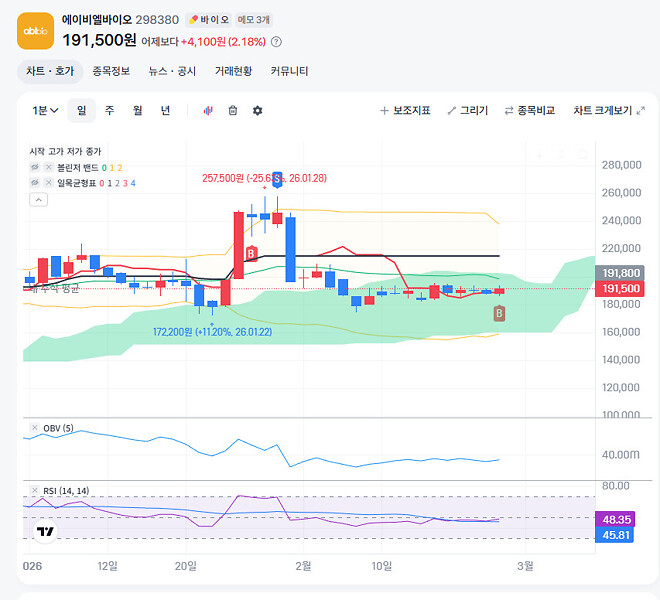Click the red 191,500 current price tag
This screenshot has width=660, height=600.
pos(620,288)
